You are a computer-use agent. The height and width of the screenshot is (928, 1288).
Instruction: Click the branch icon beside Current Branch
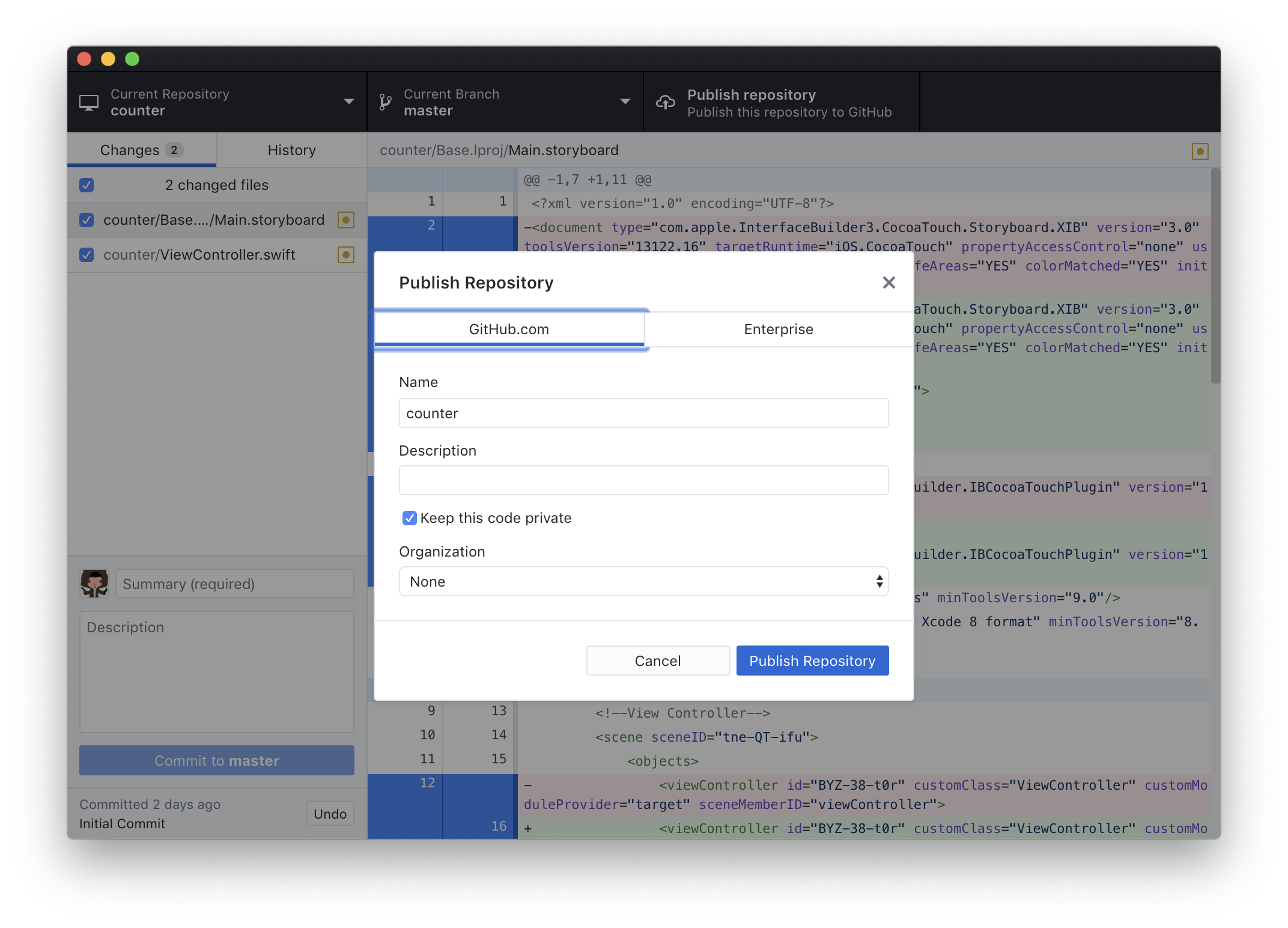(385, 103)
